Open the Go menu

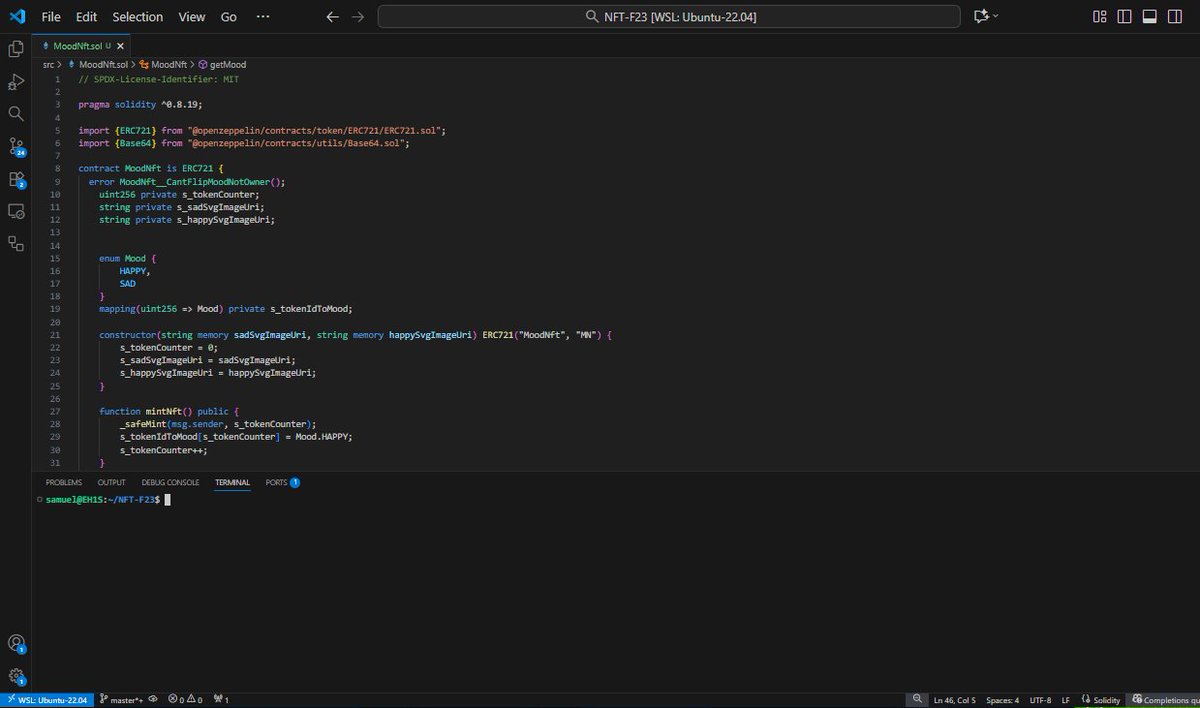pos(229,17)
